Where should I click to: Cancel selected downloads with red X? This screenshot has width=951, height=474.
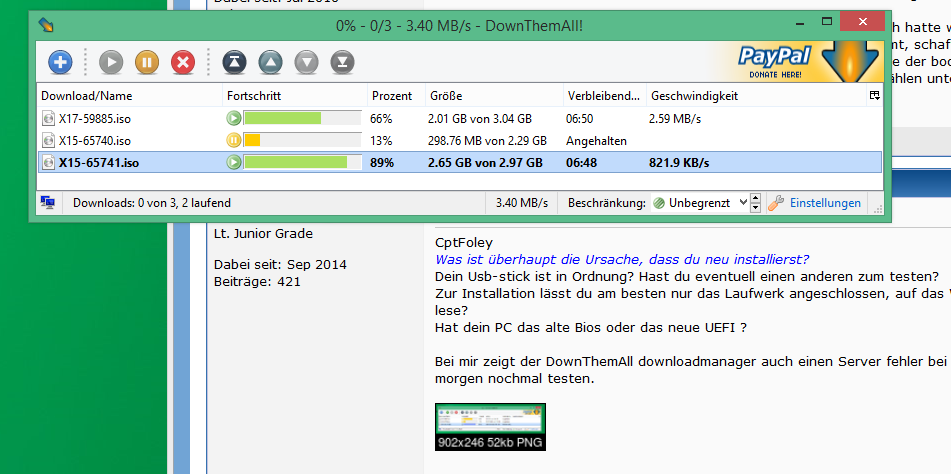point(183,62)
